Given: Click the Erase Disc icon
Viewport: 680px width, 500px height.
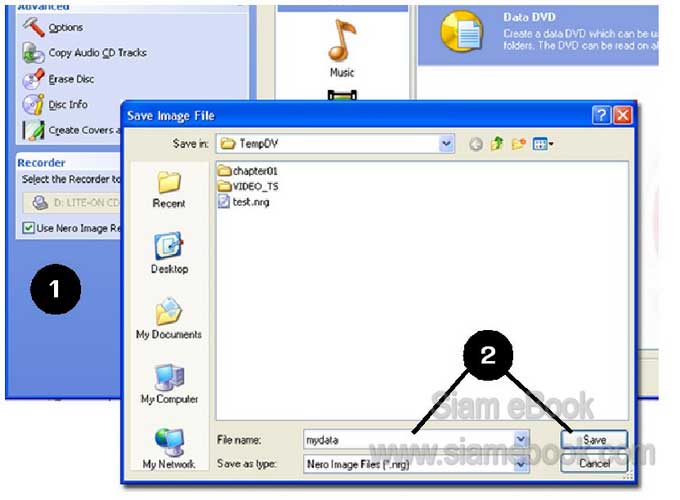Looking at the screenshot, I should point(33,79).
